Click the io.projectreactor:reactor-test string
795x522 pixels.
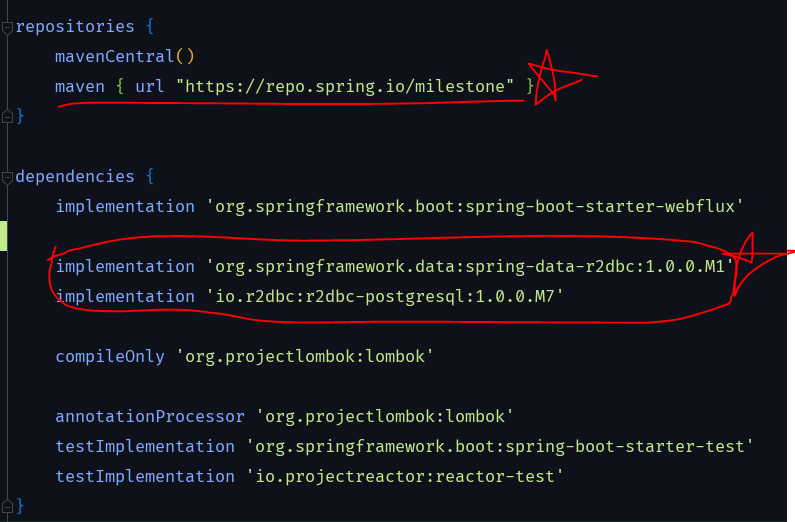[x=405, y=476]
